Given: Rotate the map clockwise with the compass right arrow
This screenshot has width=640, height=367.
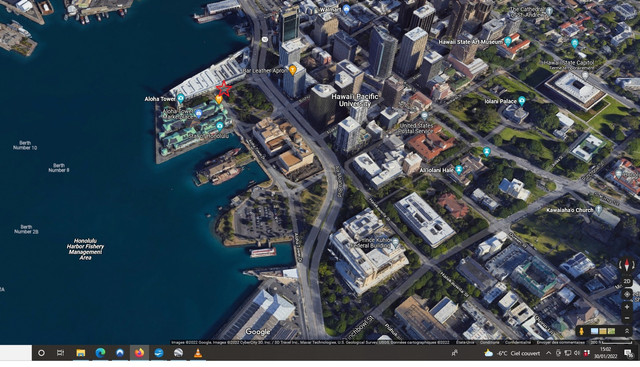Looking at the screenshot, I should pos(633,265).
